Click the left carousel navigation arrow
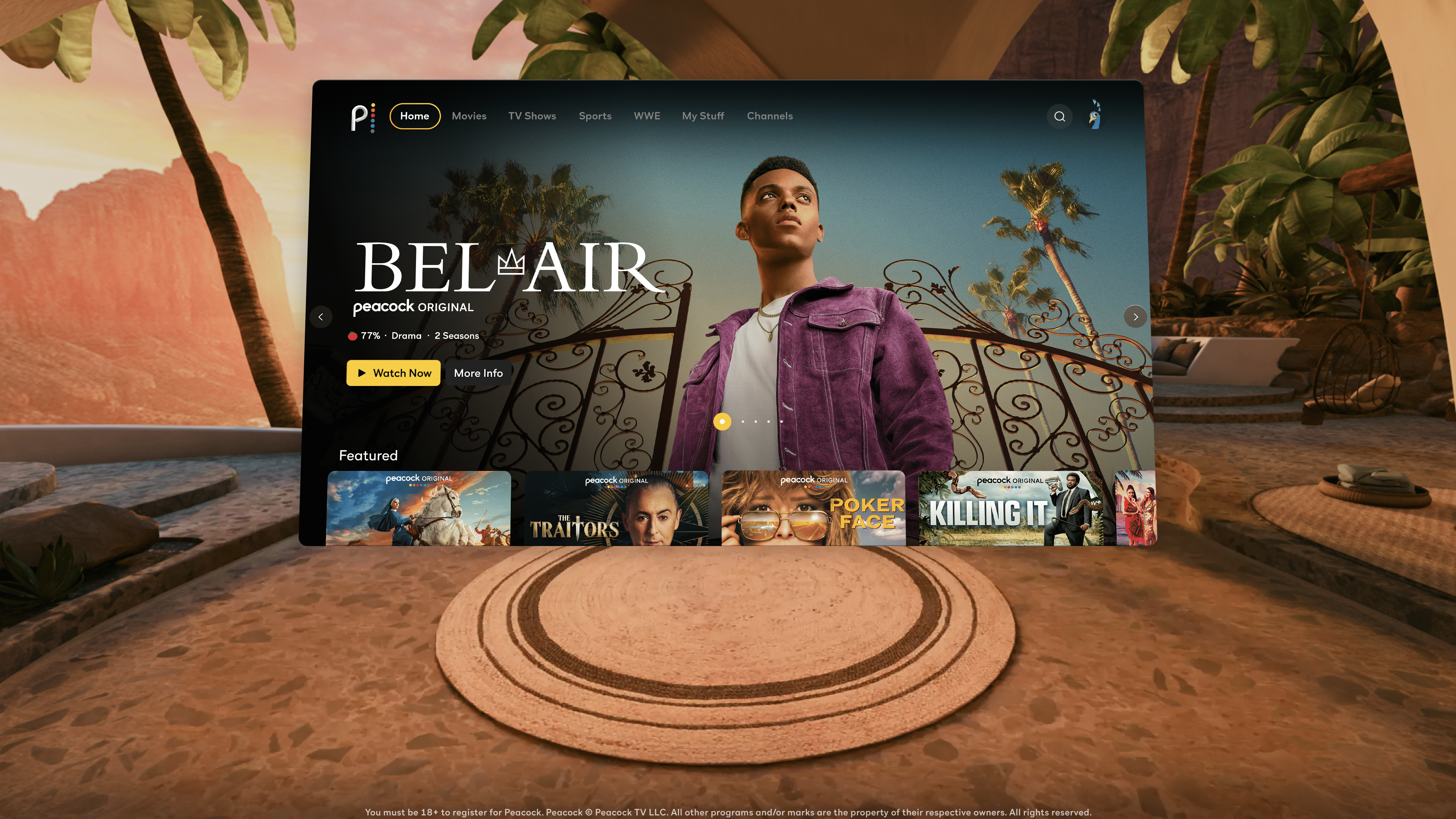 pyautogui.click(x=321, y=317)
